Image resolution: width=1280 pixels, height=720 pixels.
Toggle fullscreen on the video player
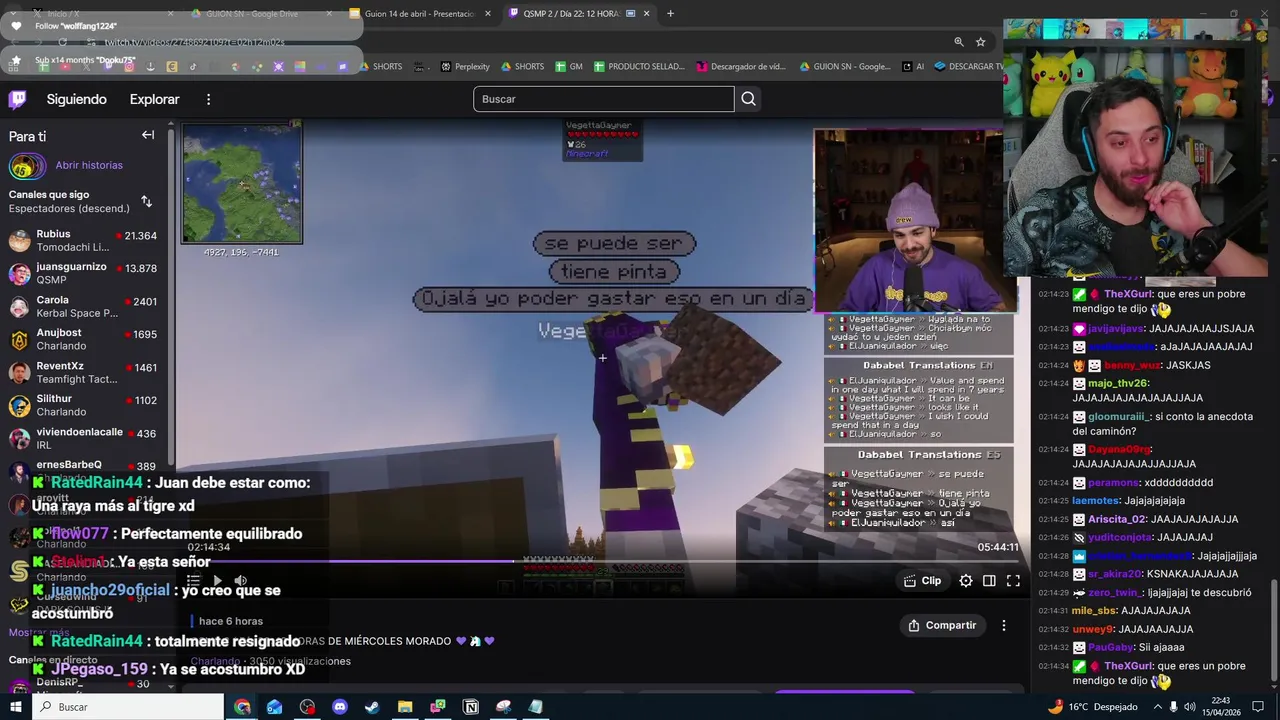[1013, 580]
